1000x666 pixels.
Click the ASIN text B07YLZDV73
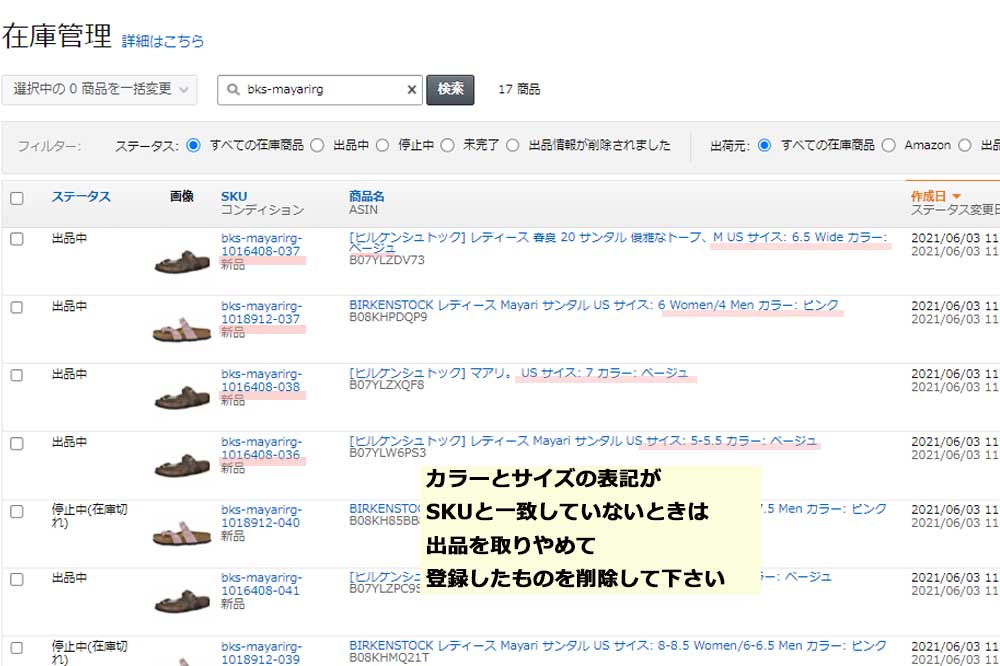tap(386, 260)
